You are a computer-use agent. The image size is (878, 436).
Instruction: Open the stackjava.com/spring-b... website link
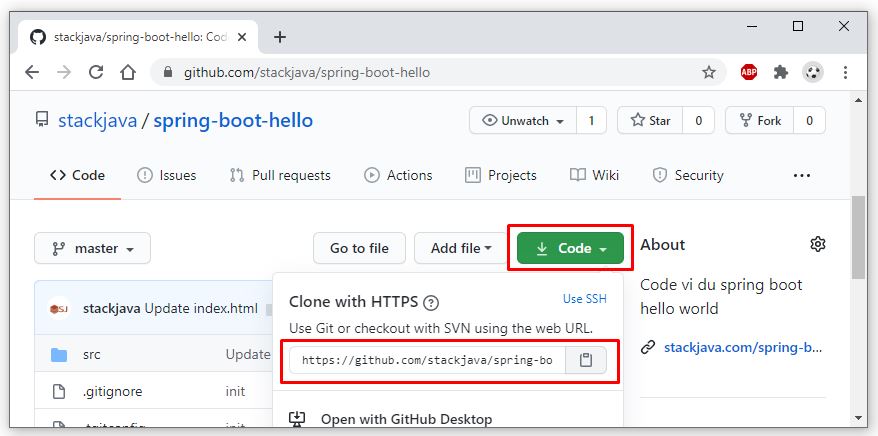pyautogui.click(x=743, y=348)
